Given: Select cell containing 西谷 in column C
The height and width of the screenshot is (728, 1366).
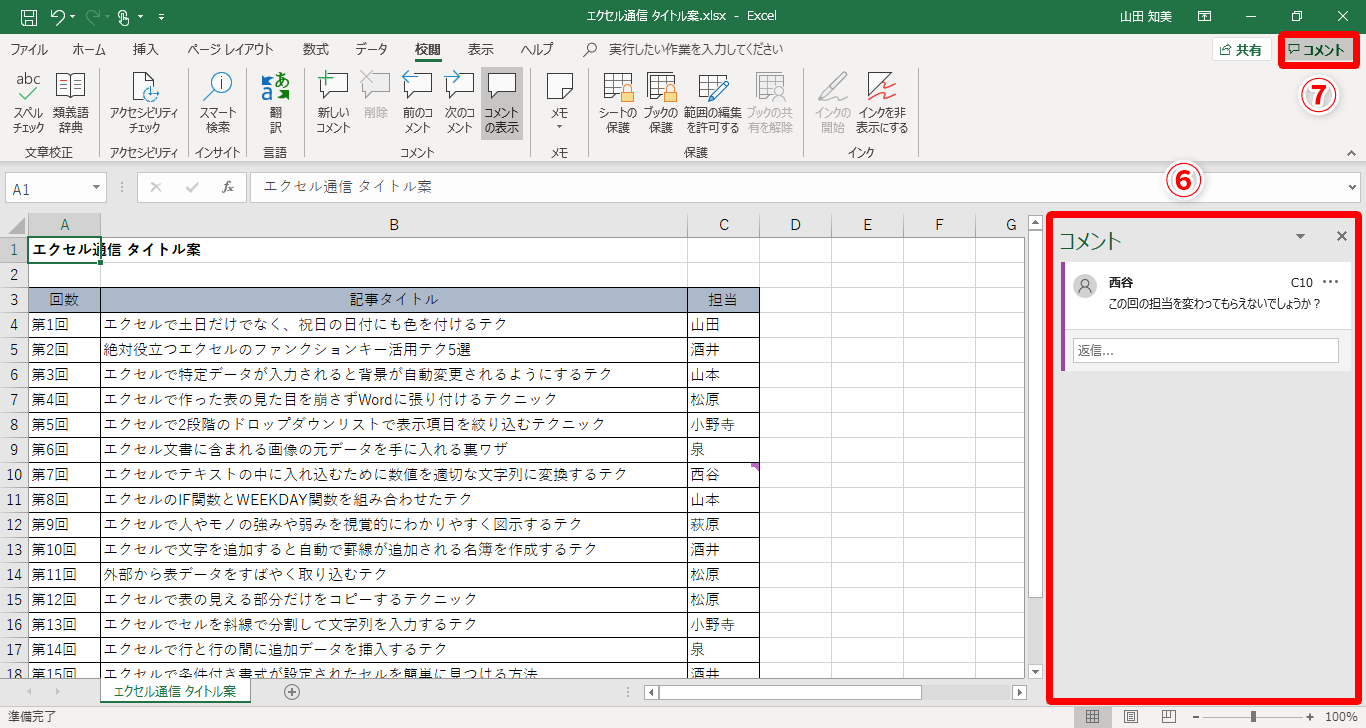Looking at the screenshot, I should 724,474.
